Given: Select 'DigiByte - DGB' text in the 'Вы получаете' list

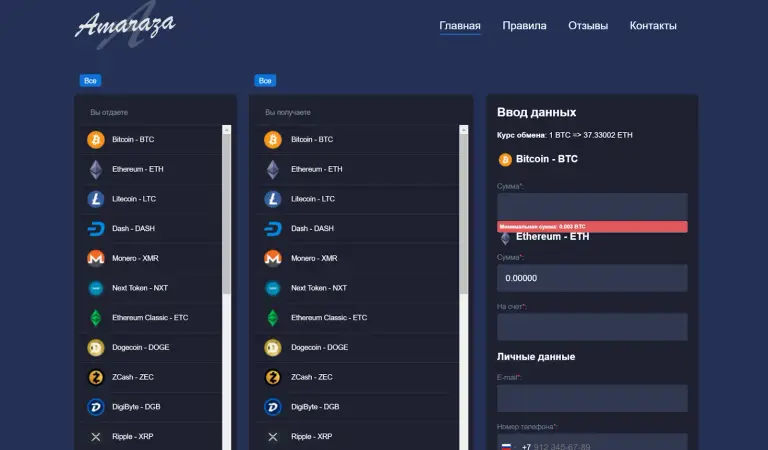Looking at the screenshot, I should 315,407.
